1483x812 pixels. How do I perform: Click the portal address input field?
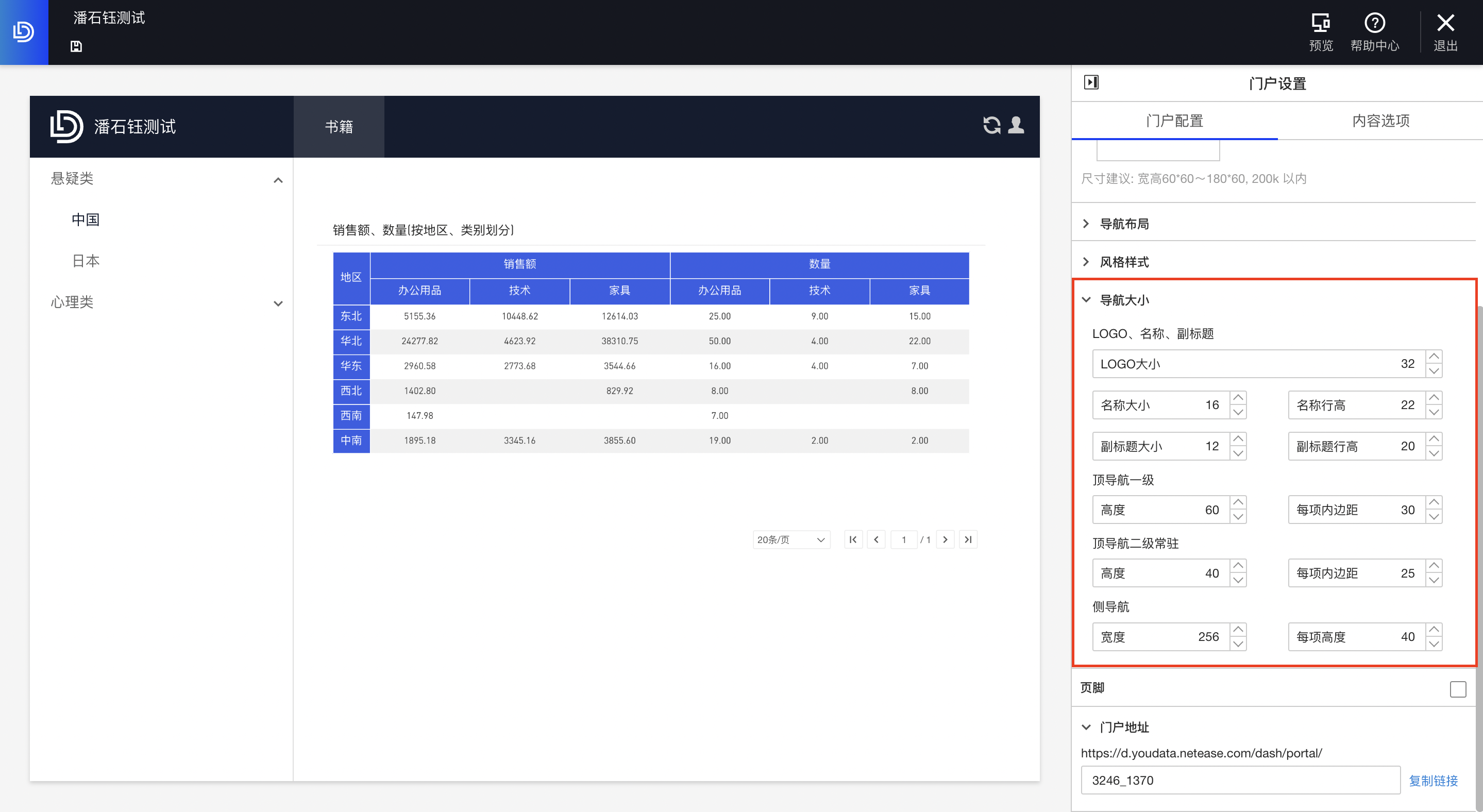coord(1240,781)
